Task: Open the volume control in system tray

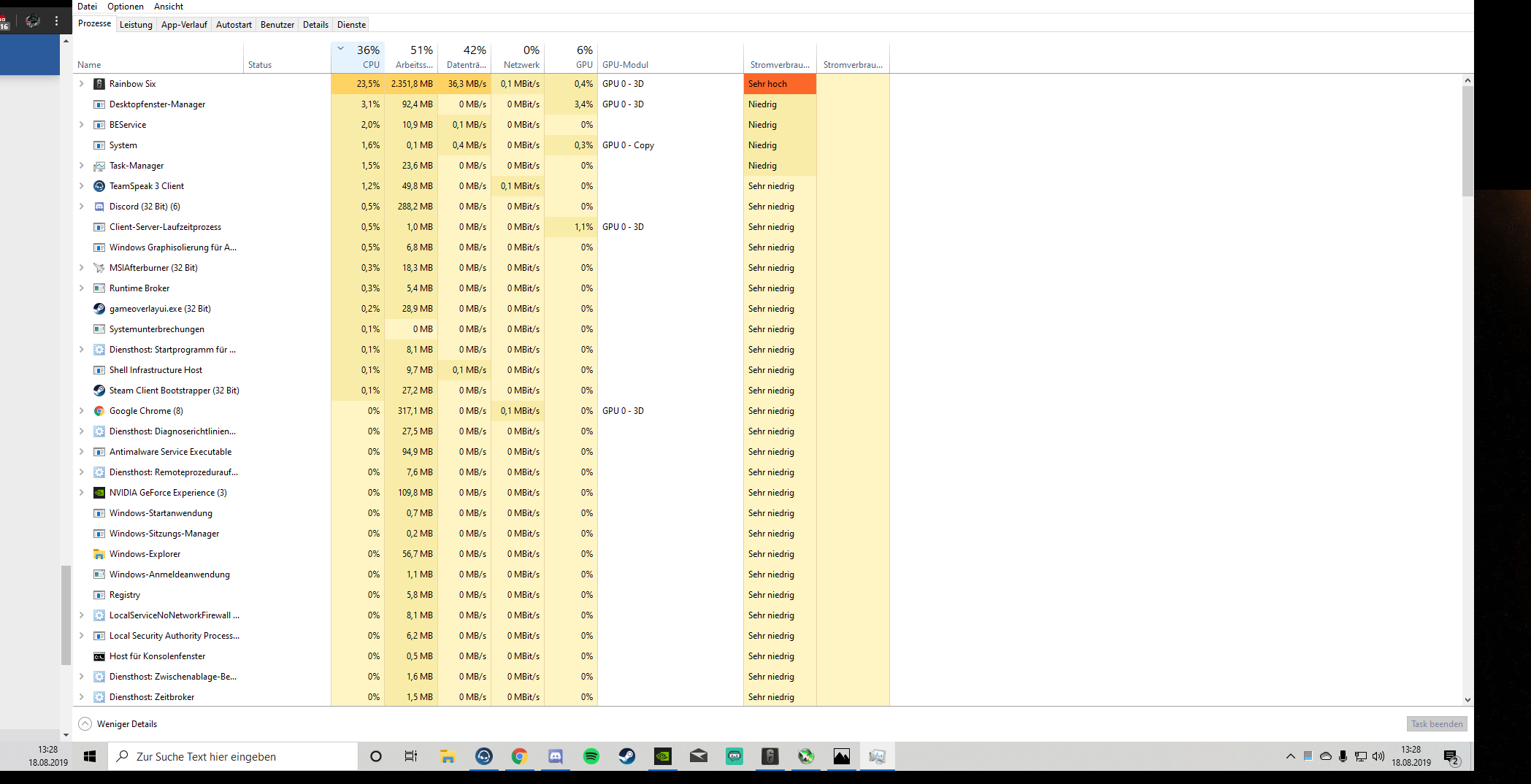Action: pos(1378,756)
